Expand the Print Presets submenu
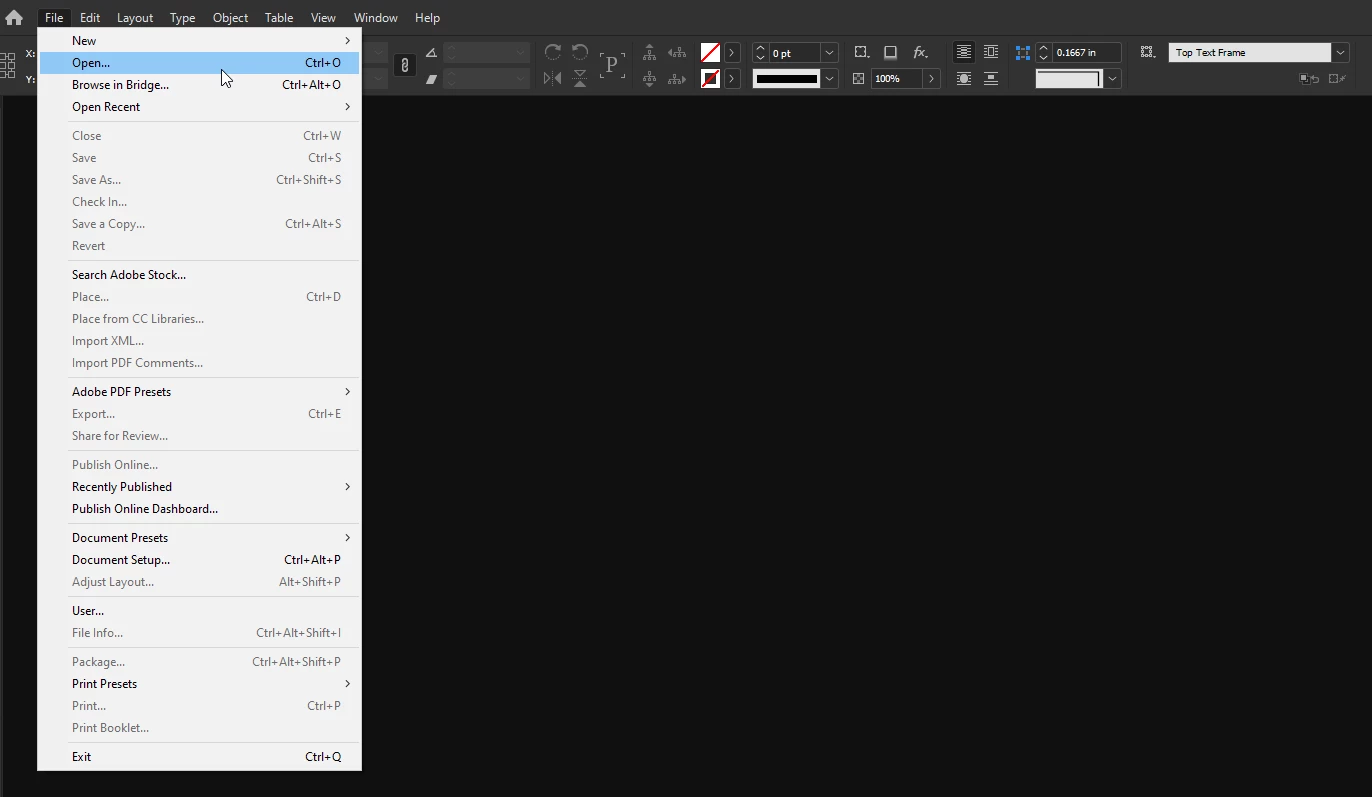1372x797 pixels. pos(199,684)
